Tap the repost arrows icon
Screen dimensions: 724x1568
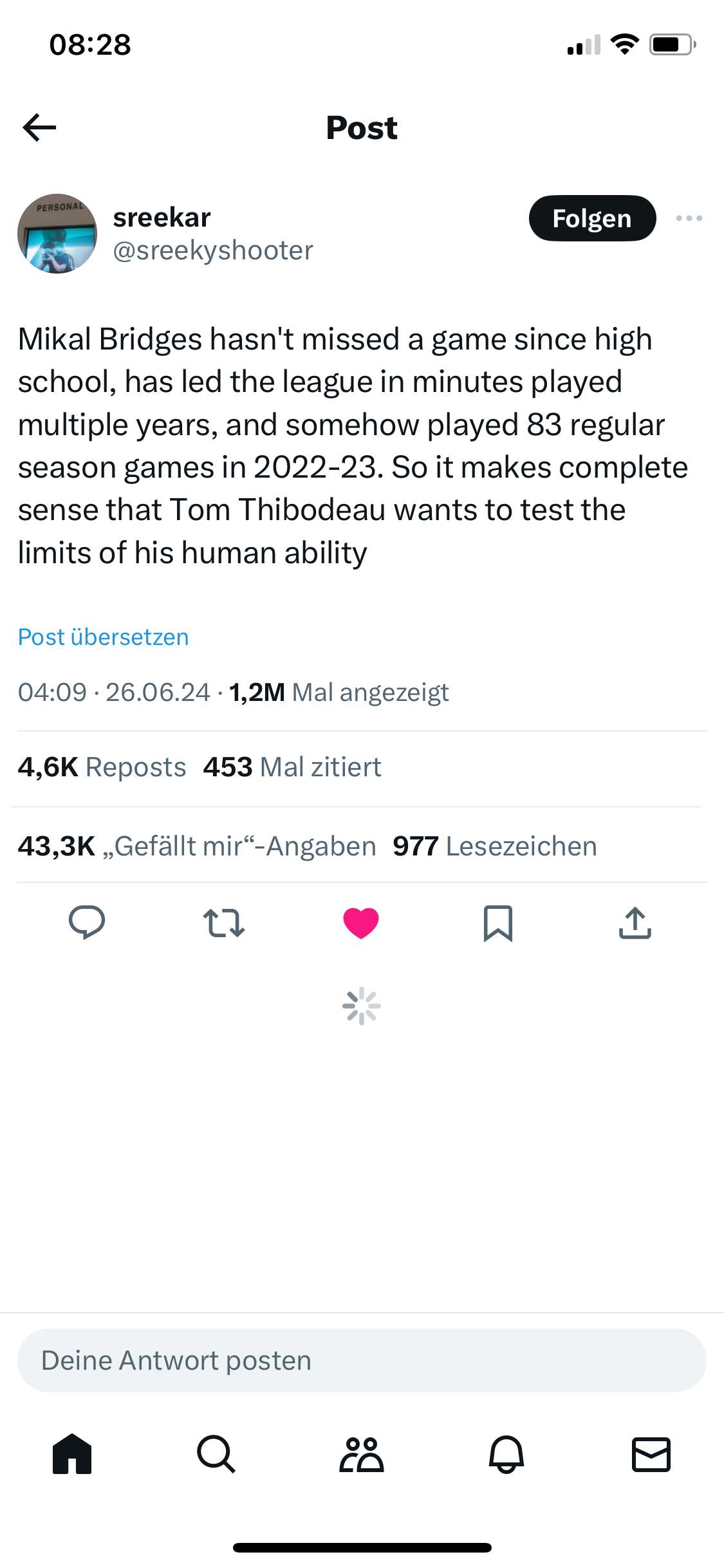[223, 922]
